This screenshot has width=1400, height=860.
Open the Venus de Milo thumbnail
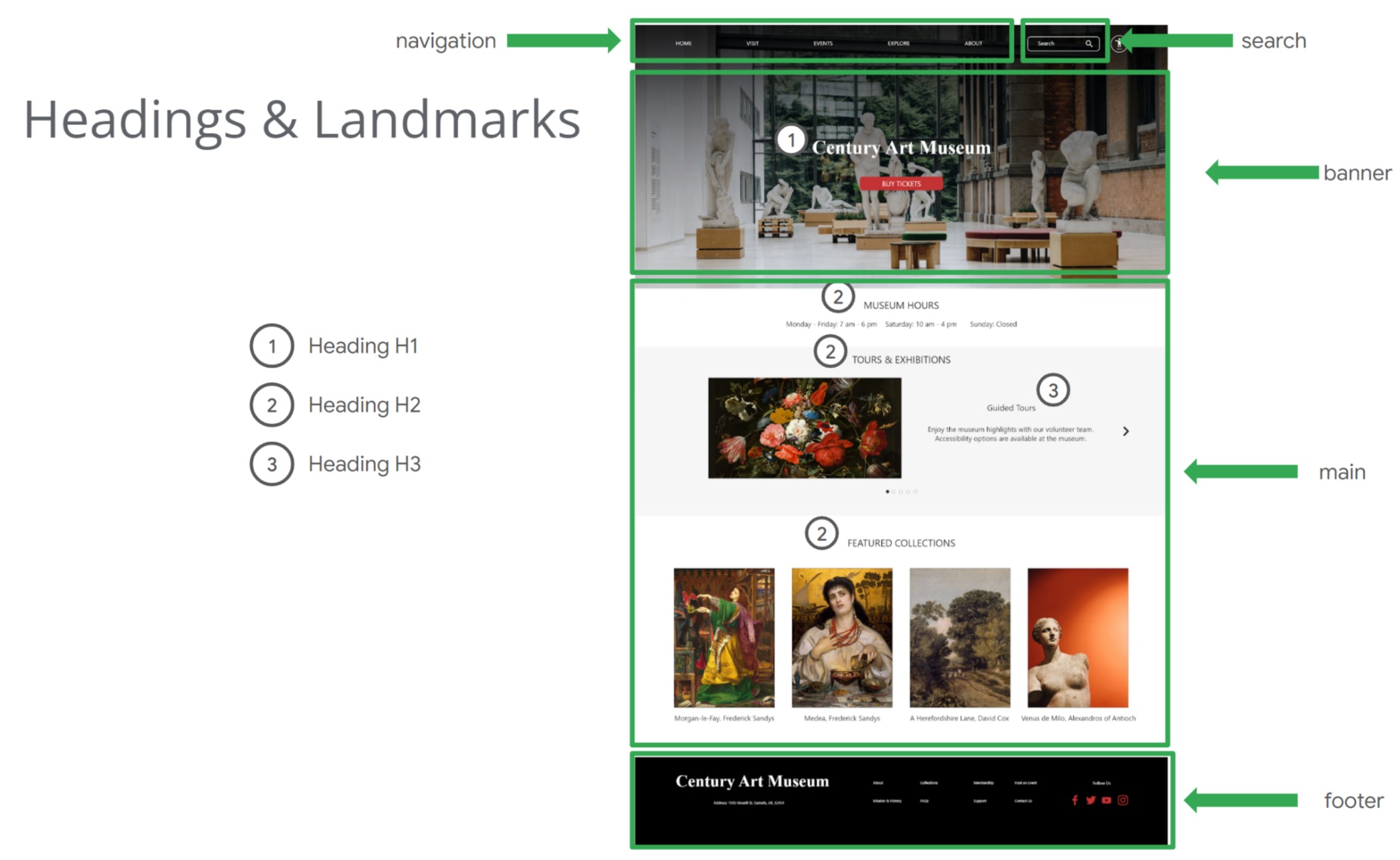point(1077,637)
